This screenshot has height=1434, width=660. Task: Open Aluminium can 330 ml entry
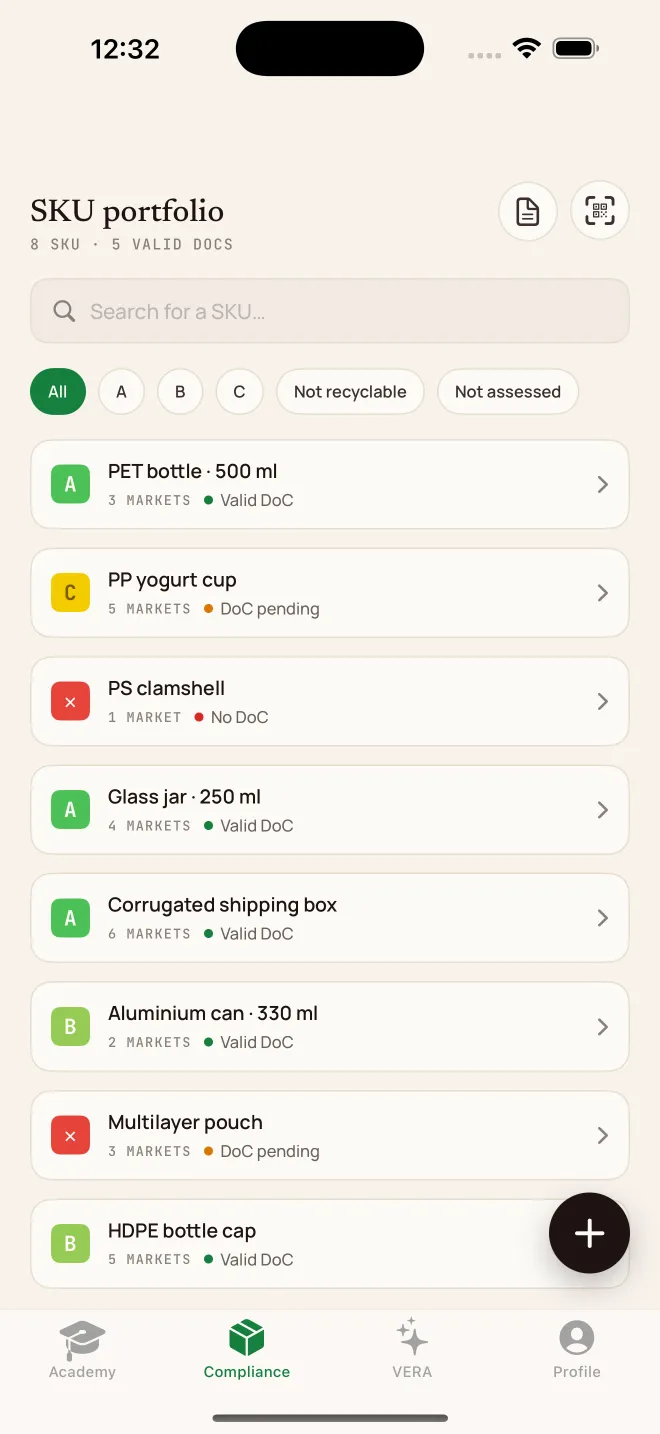(330, 1026)
